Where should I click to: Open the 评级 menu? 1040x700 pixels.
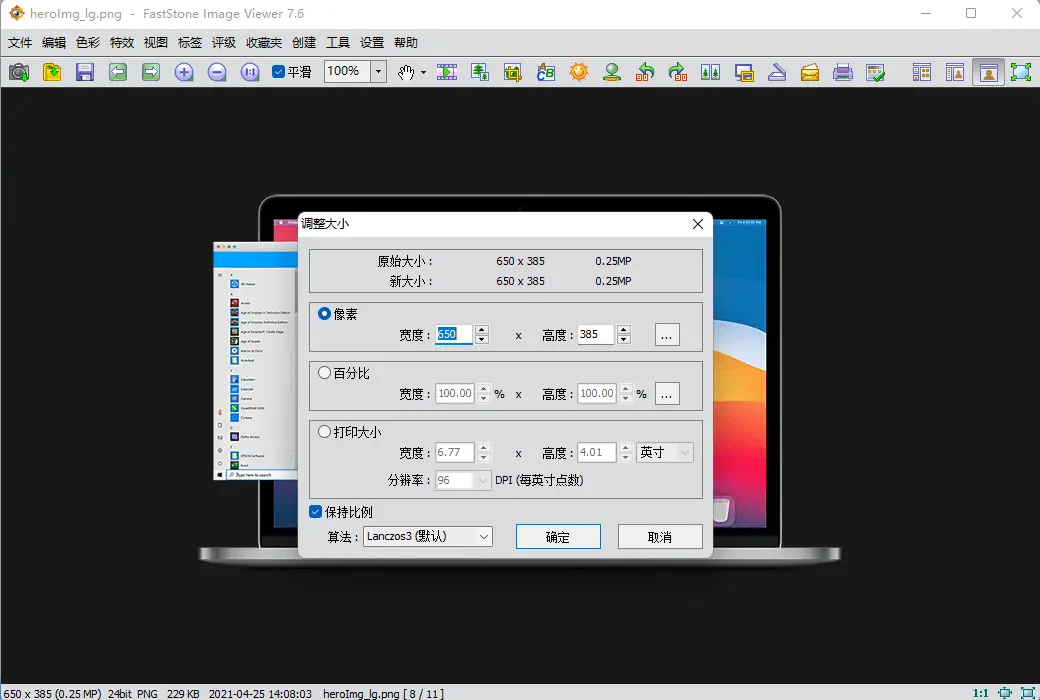224,42
